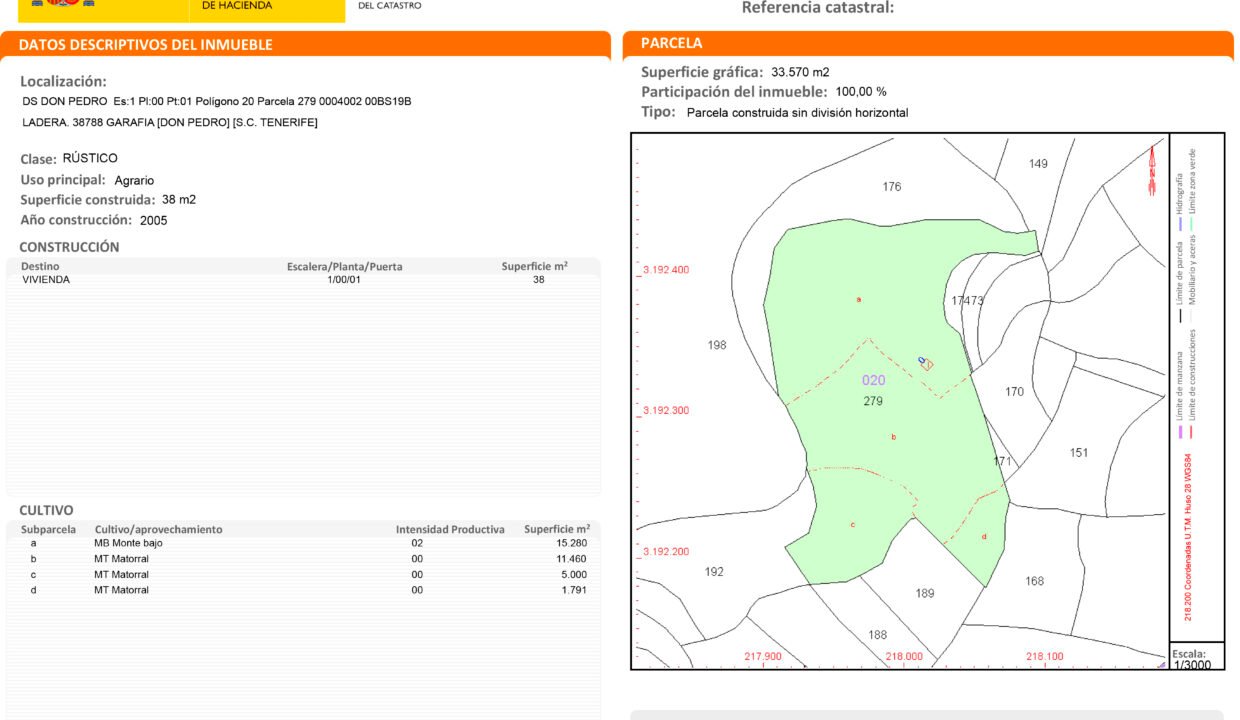Click parcel label '17473' on the map
The width and height of the screenshot is (1240, 720).
tap(968, 300)
